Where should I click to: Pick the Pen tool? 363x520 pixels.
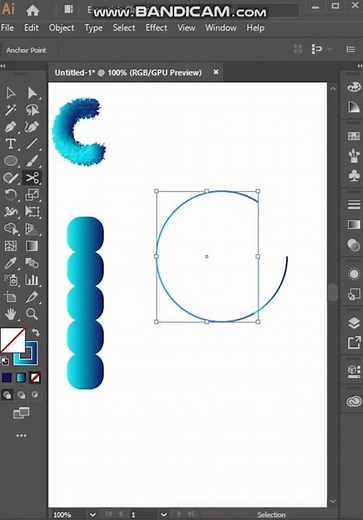(x=11, y=127)
